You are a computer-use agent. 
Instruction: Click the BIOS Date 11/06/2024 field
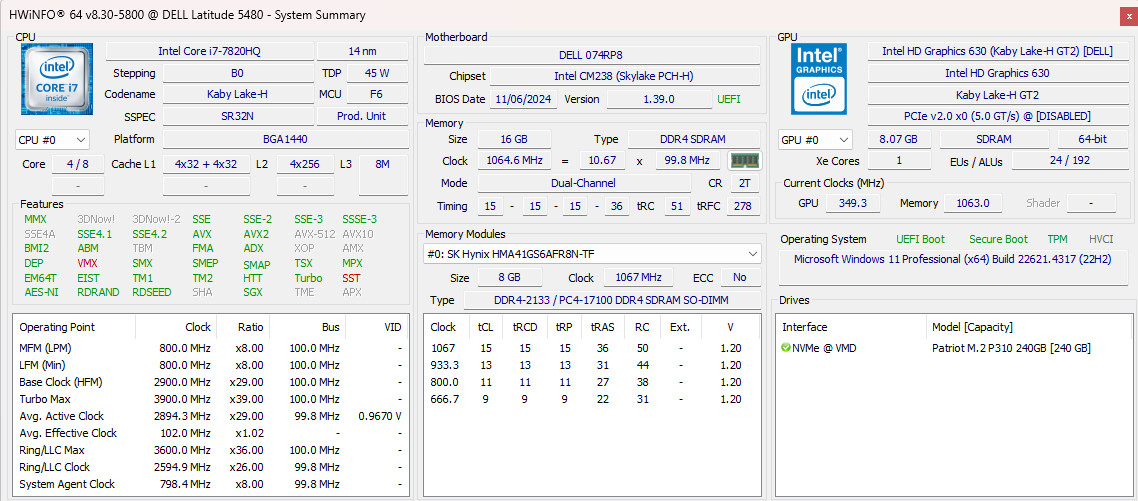525,99
